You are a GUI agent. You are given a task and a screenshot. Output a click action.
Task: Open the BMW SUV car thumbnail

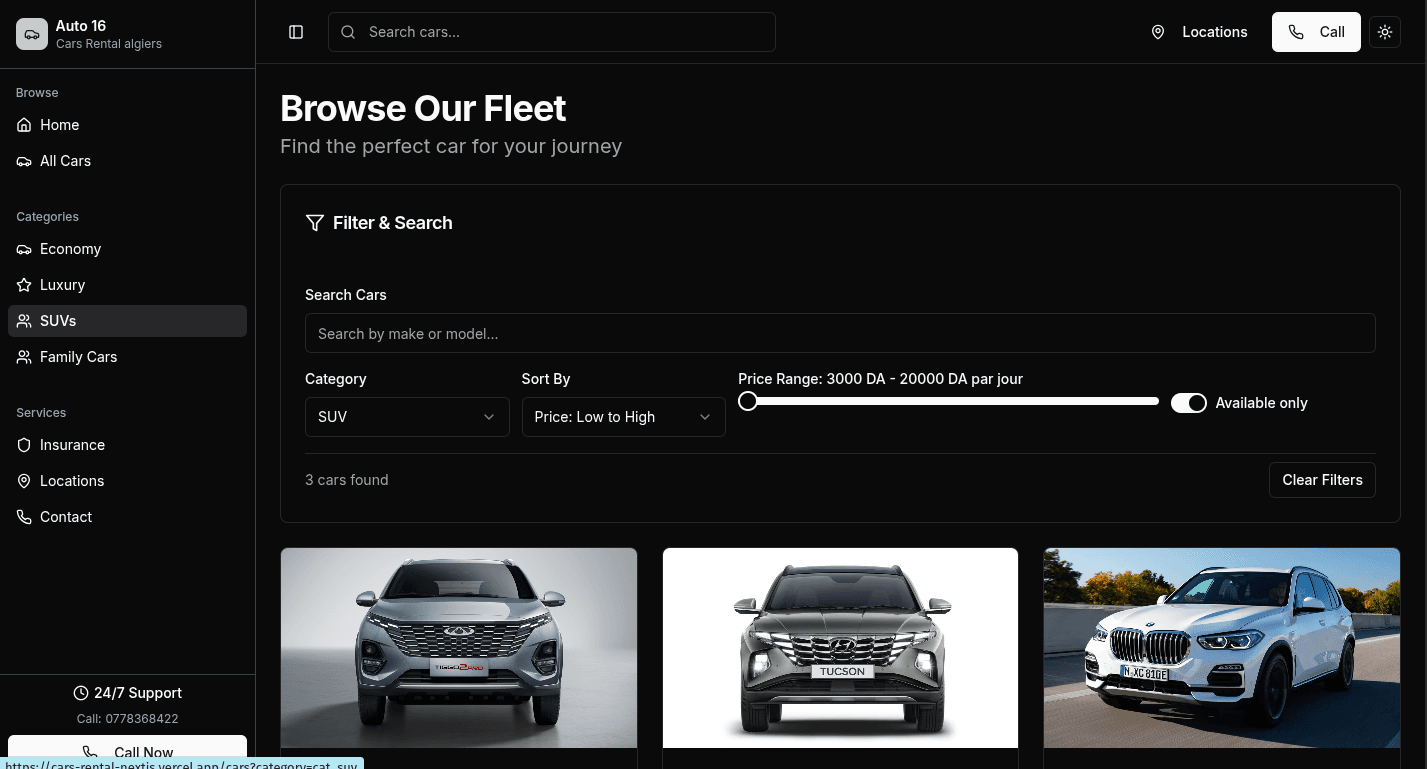1222,648
